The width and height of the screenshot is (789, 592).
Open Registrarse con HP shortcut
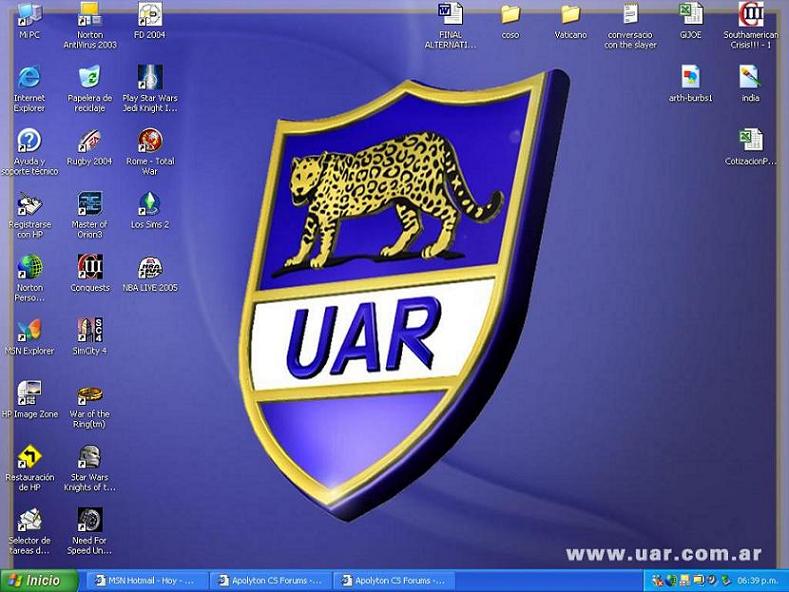29,215
